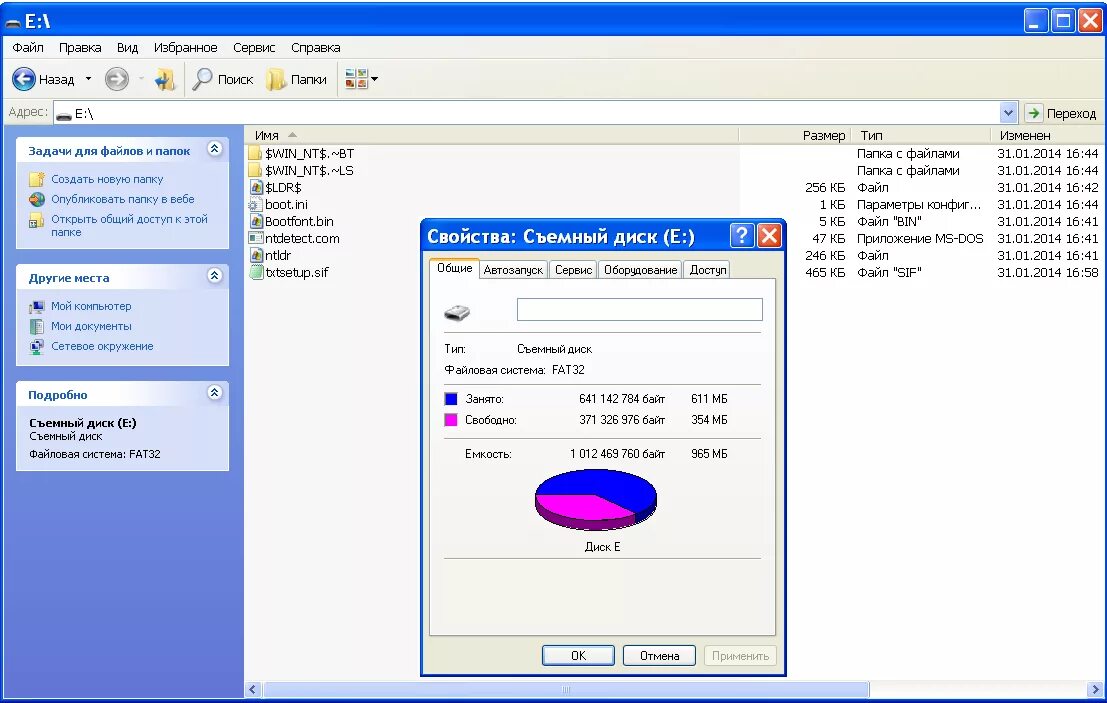Open Мои документы link
This screenshot has height=703, width=1107.
tap(91, 326)
